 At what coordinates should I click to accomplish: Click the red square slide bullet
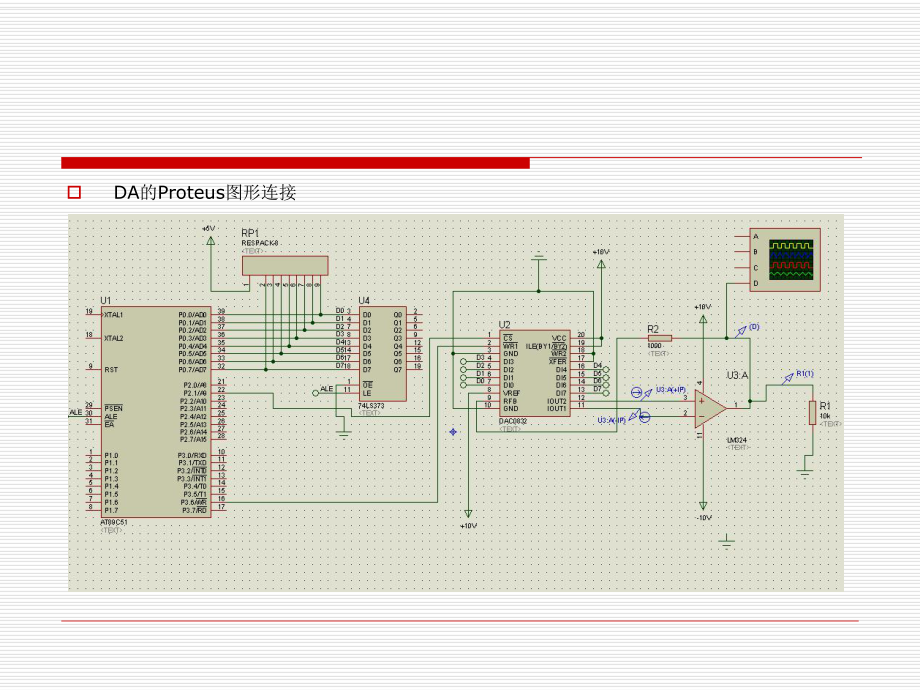coord(73,192)
